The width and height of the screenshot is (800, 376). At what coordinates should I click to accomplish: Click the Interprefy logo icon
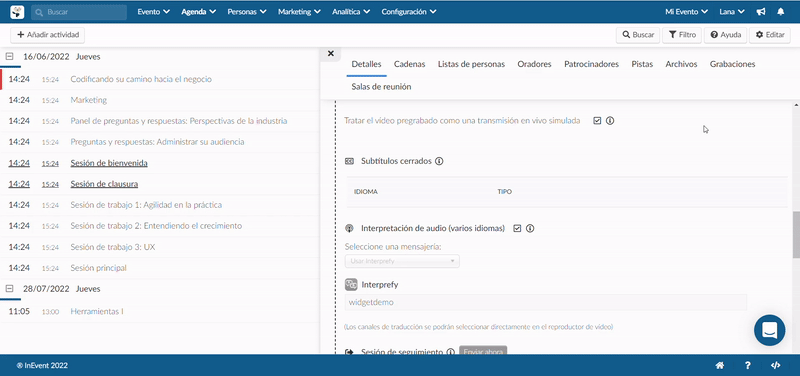click(x=351, y=284)
